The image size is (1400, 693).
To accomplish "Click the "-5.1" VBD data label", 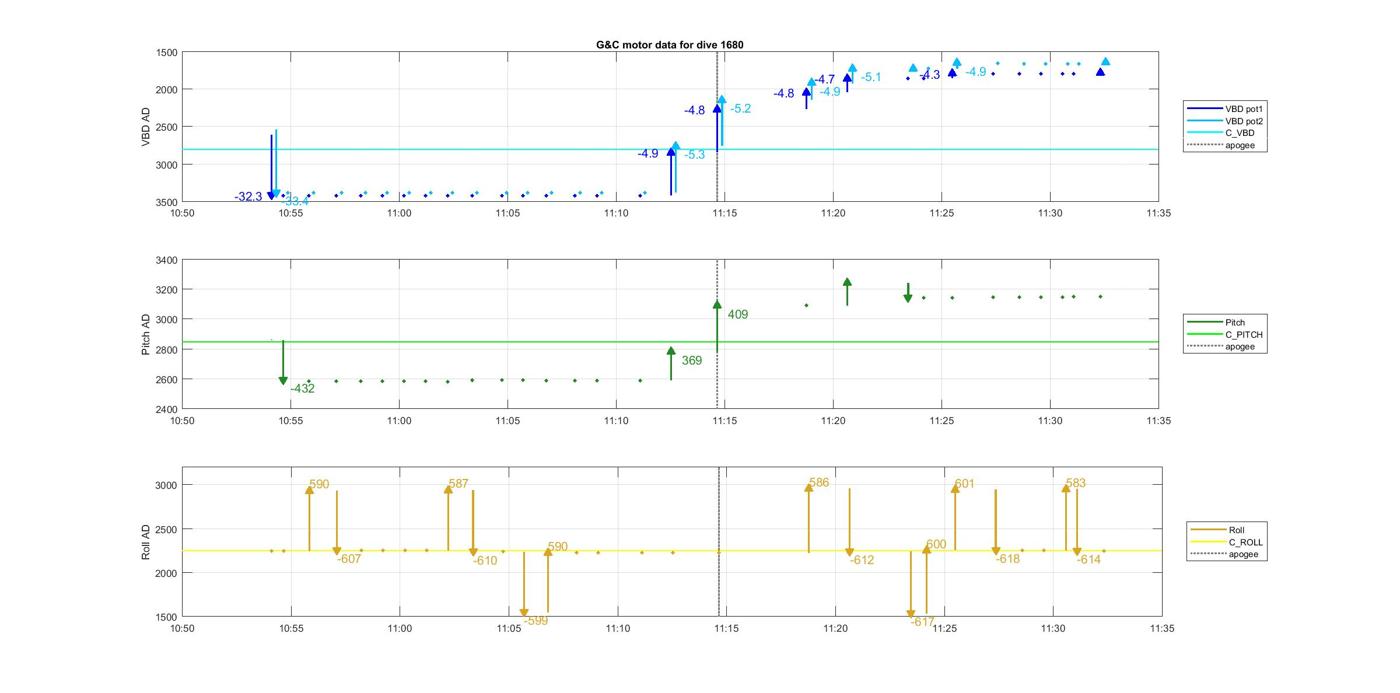I will (871, 78).
